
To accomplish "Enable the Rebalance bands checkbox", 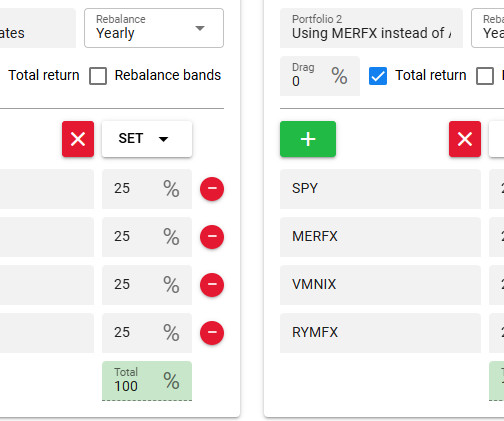I will 98,76.
